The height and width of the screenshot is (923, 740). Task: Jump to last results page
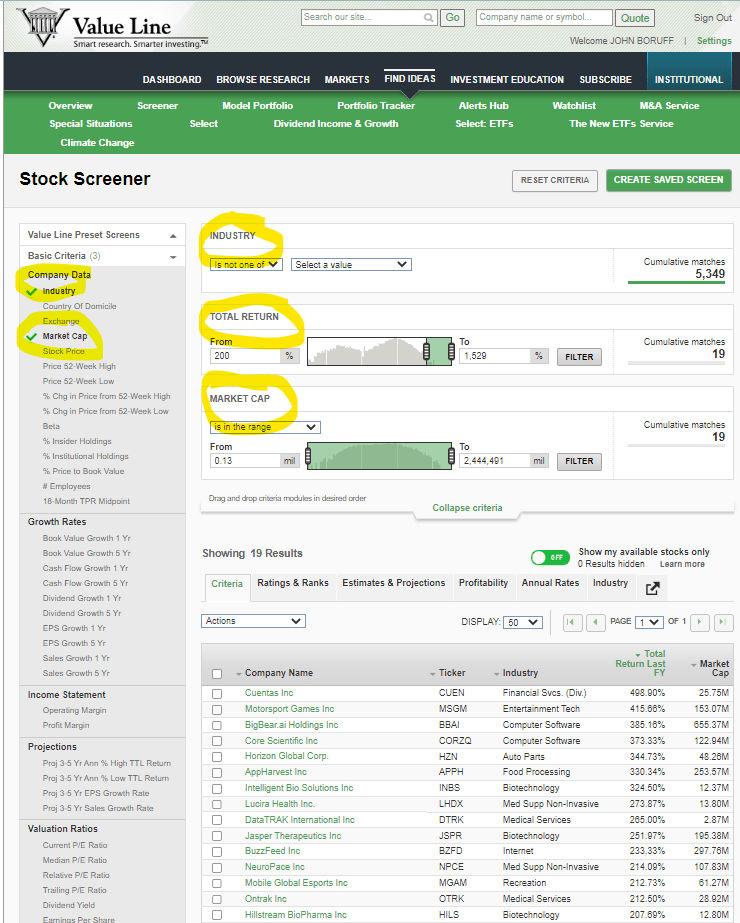[x=723, y=622]
